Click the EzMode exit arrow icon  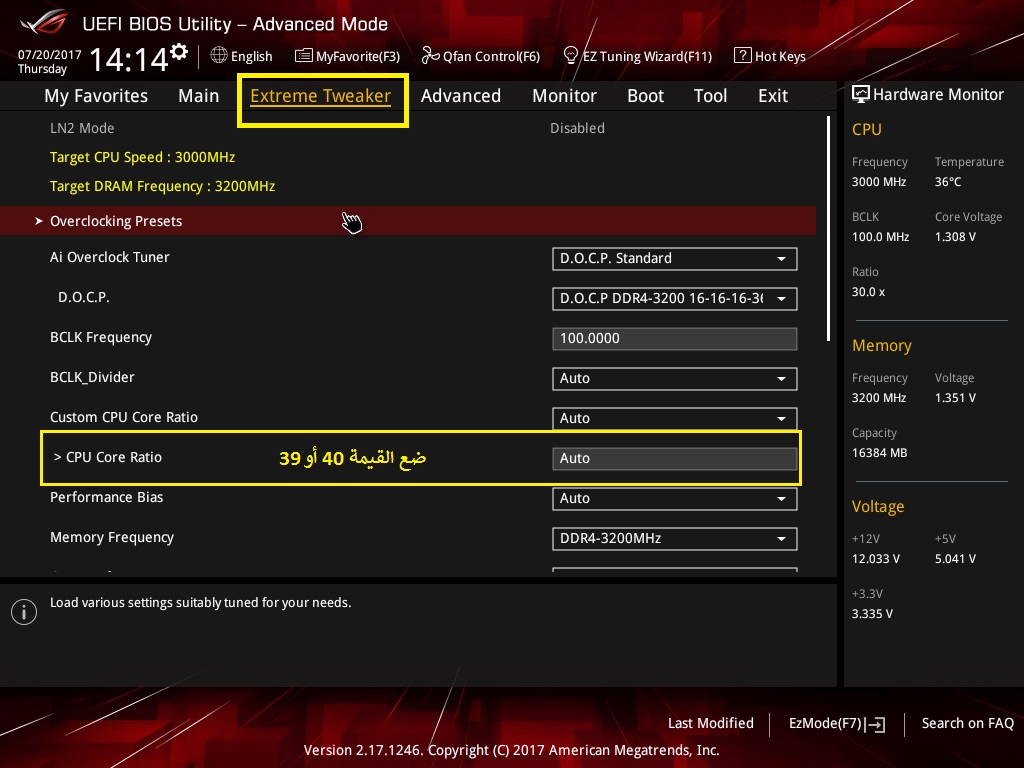point(875,724)
